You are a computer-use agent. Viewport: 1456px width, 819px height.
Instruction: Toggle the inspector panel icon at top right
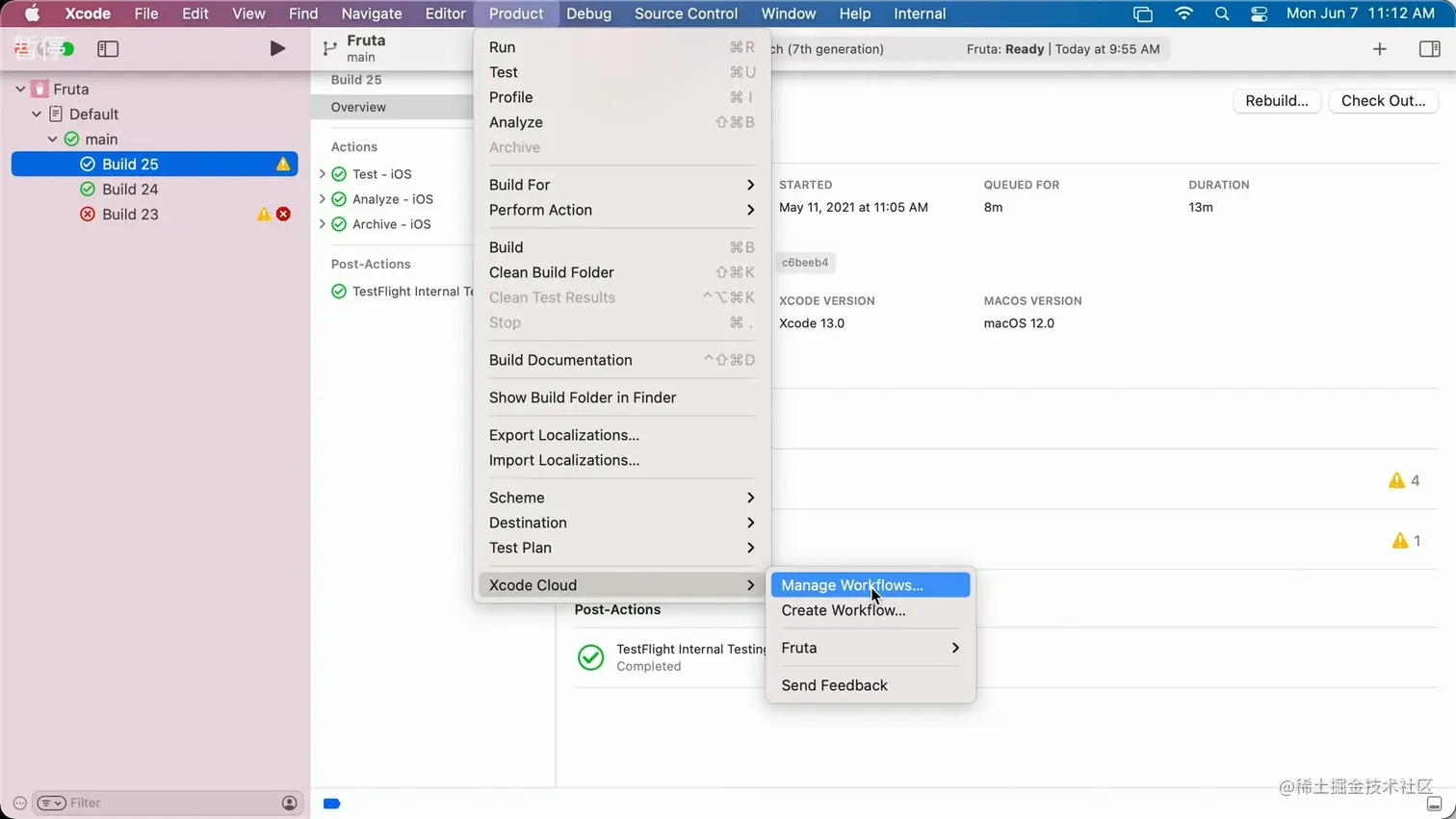[x=1430, y=48]
